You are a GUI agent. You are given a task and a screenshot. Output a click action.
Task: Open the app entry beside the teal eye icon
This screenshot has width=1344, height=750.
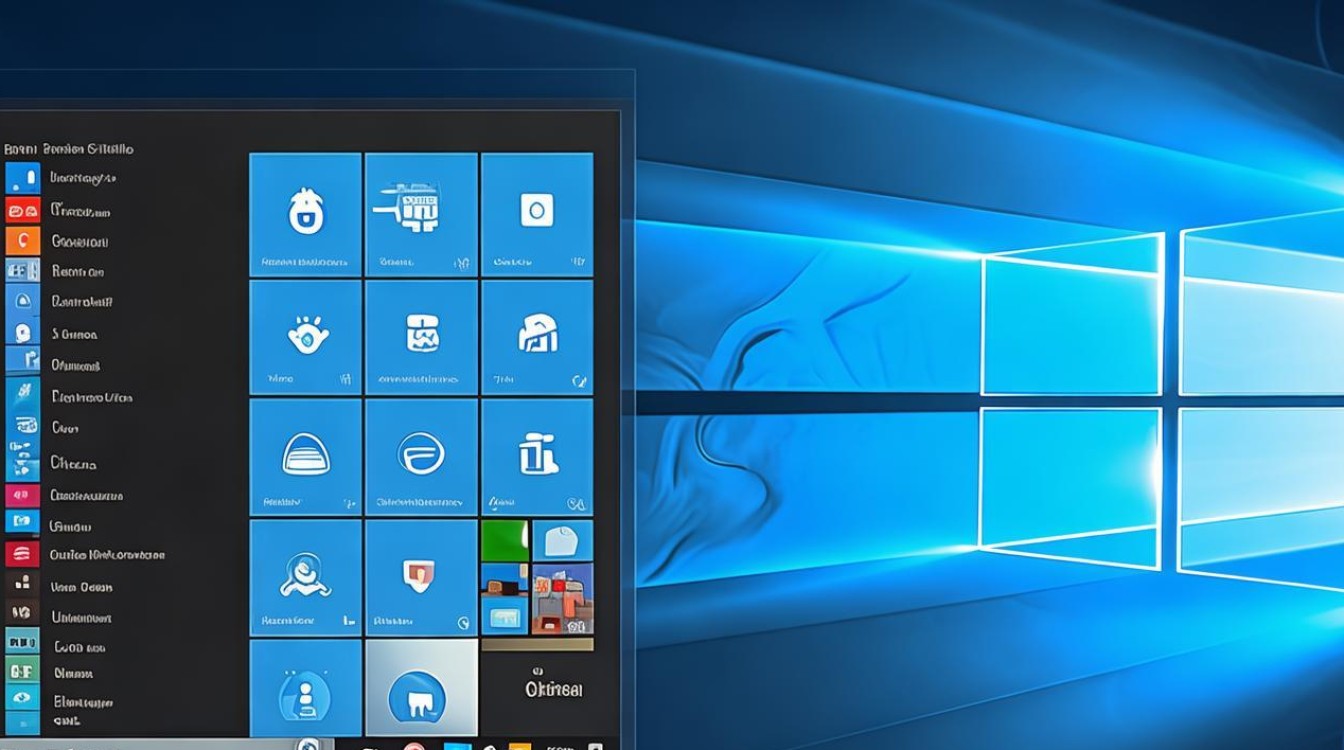pos(82,701)
